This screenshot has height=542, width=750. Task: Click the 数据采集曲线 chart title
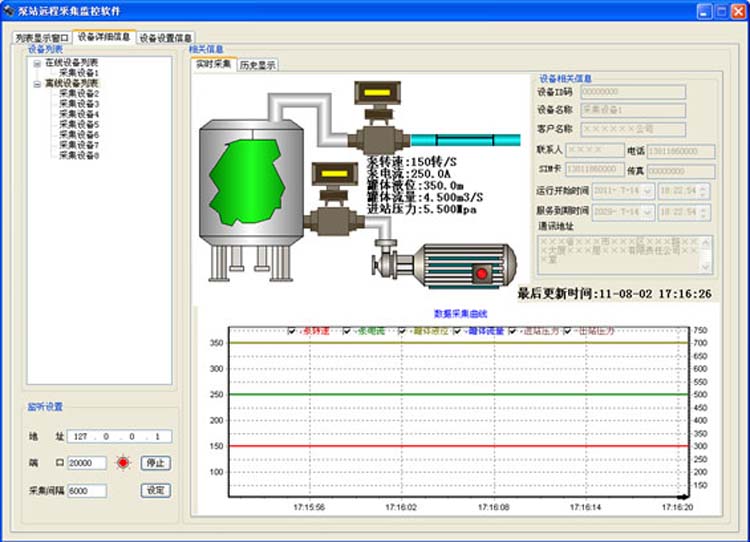click(x=460, y=314)
